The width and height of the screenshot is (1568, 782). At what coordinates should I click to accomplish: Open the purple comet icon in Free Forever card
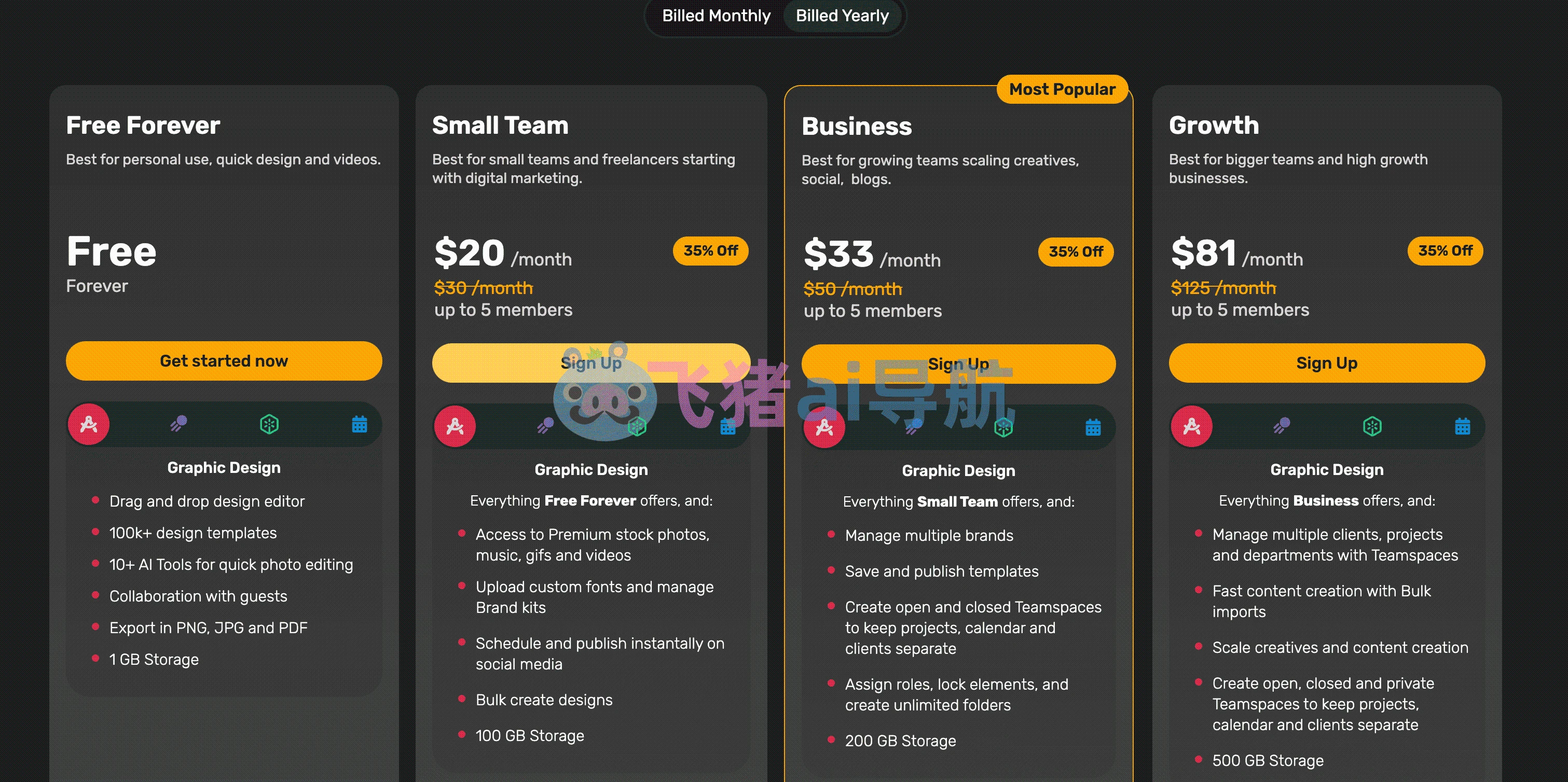[178, 424]
